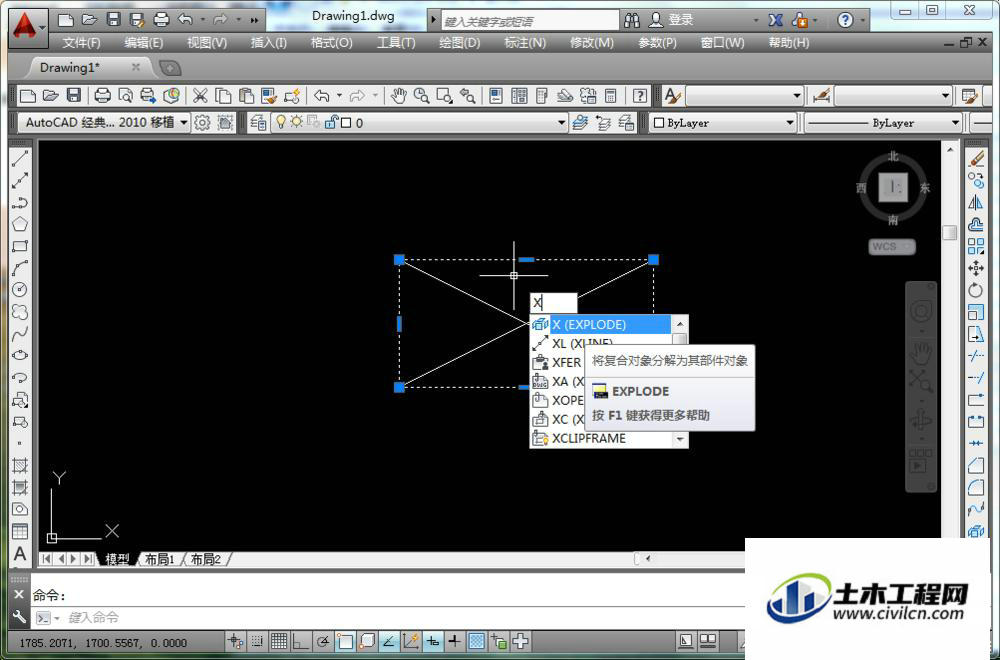Click the Move modify tool
This screenshot has height=660, width=1000.
(x=976, y=268)
